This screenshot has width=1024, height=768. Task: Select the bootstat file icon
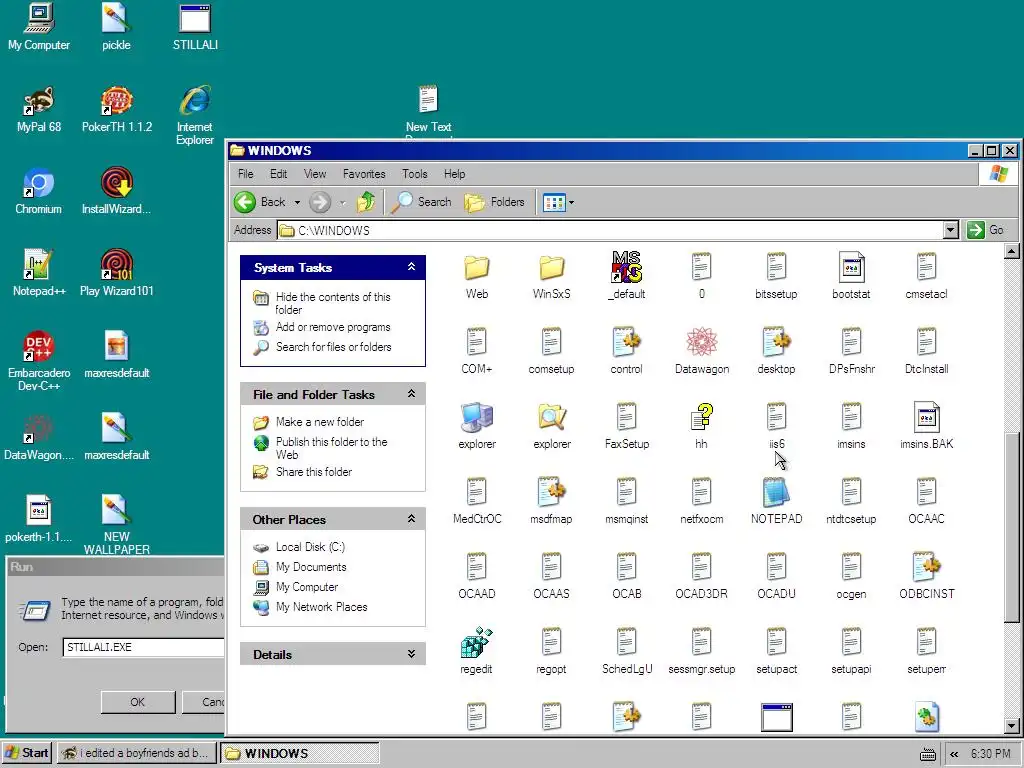coord(851,268)
